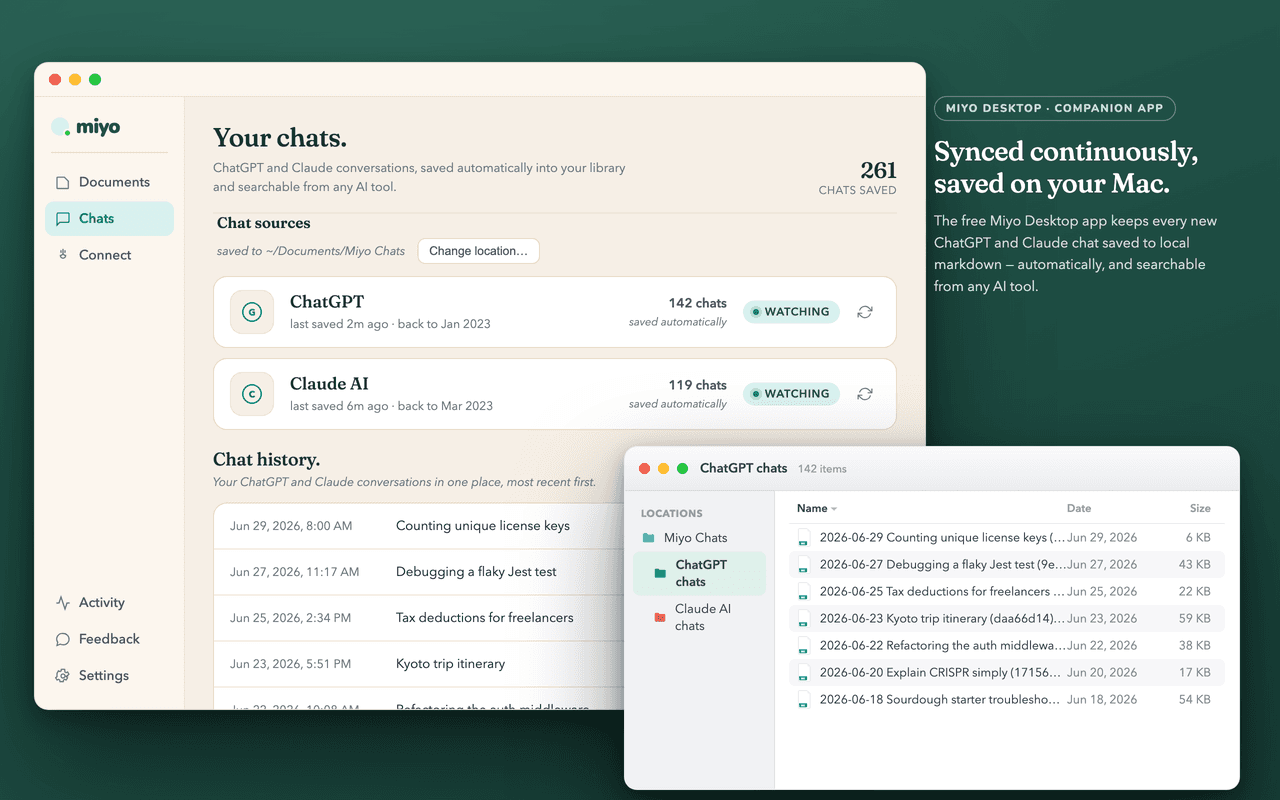This screenshot has height=800, width=1280.
Task: Click file icon of Explain CRISPR simply
Action: pyautogui.click(x=803, y=673)
